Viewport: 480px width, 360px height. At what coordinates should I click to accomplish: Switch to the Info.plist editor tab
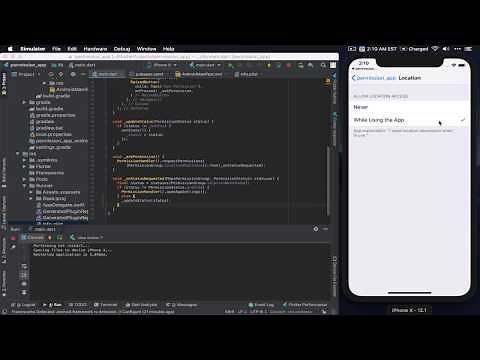click(246, 74)
